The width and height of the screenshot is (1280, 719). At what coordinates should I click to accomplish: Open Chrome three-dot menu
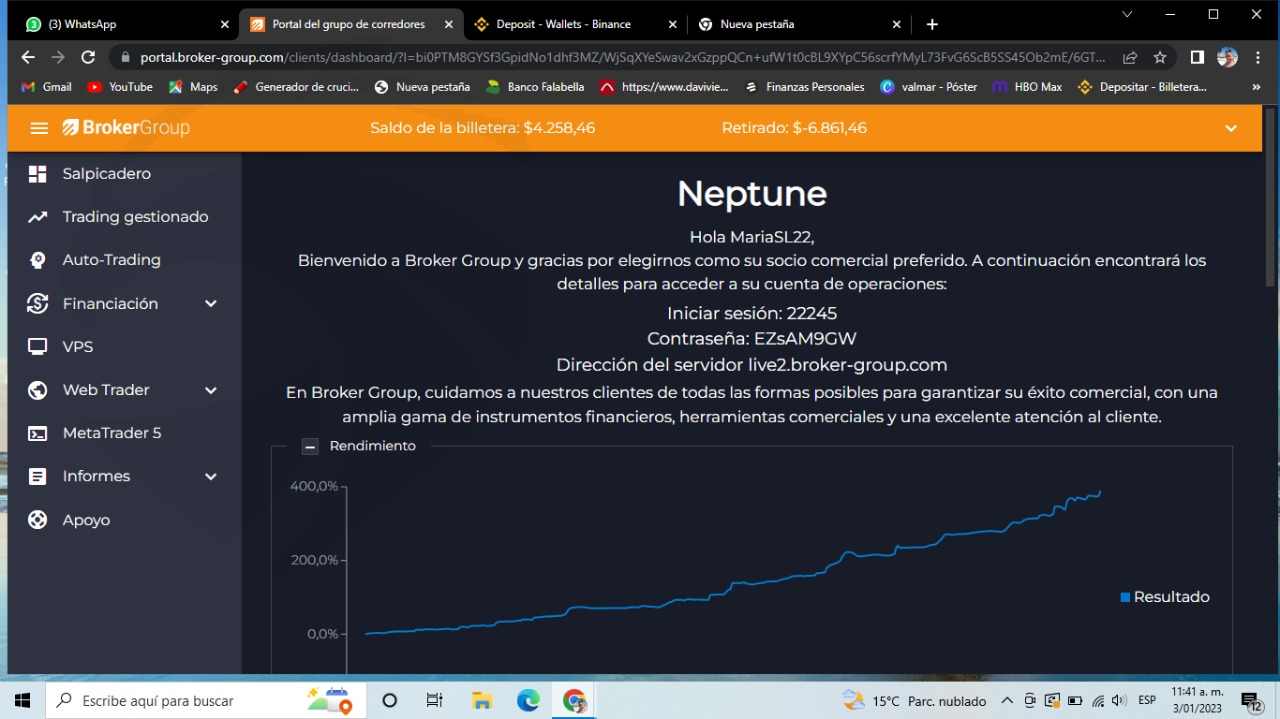click(1258, 58)
